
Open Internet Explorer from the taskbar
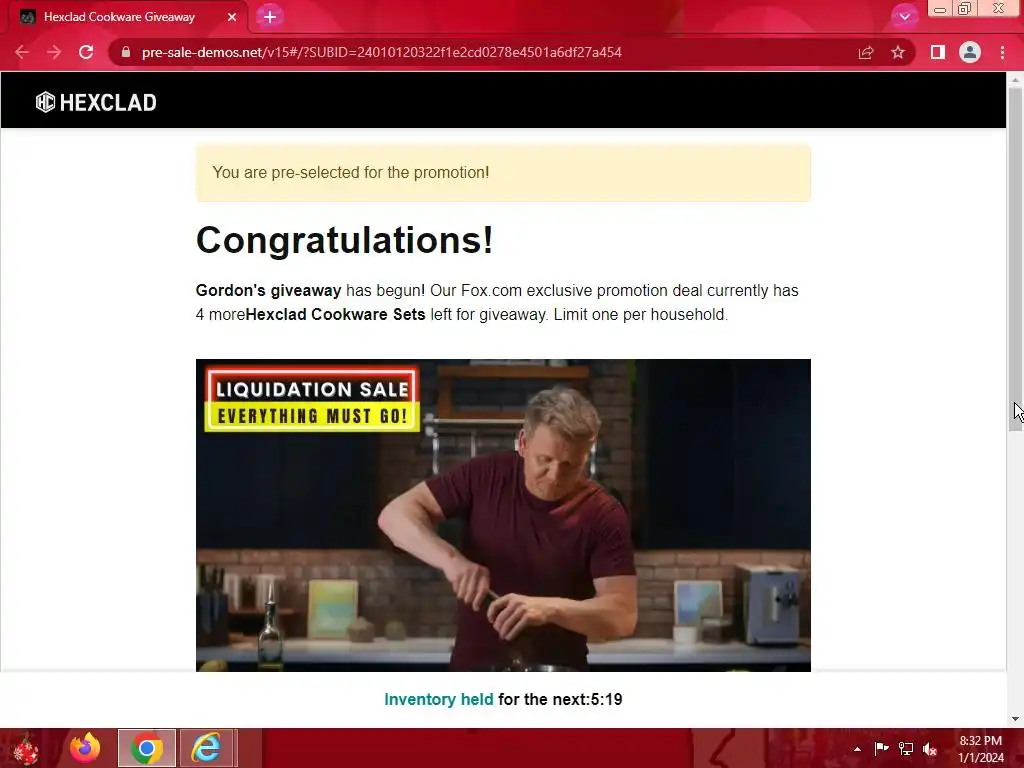pos(206,748)
